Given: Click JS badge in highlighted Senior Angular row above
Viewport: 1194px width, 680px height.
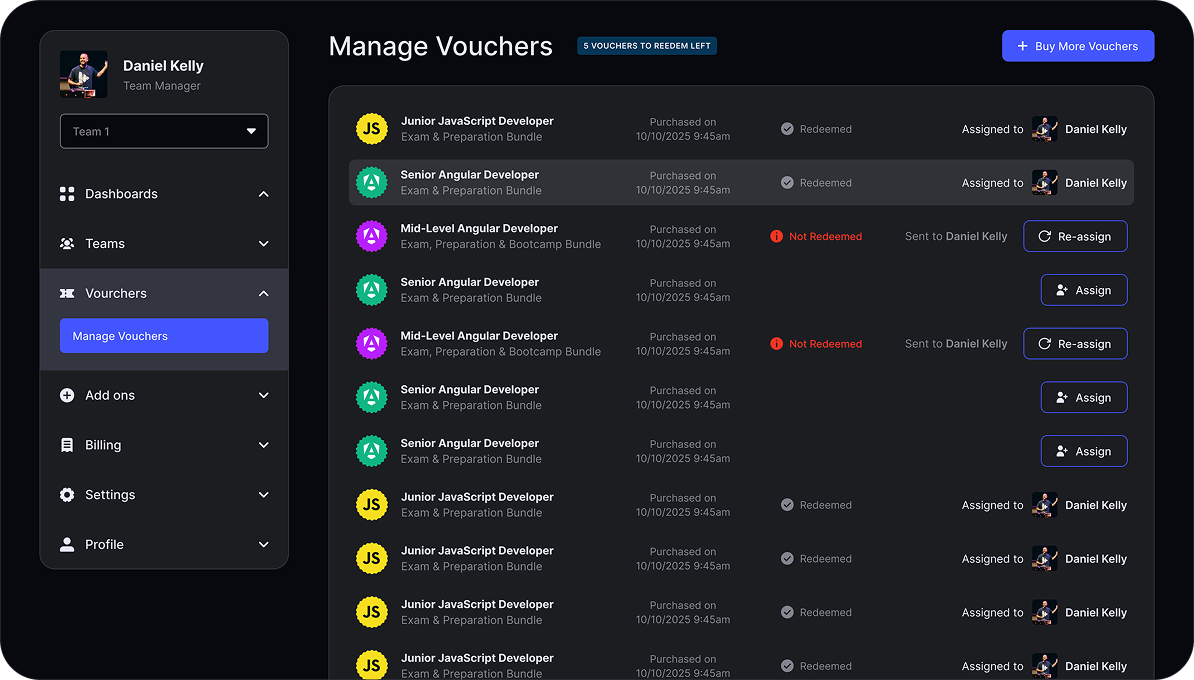Looking at the screenshot, I should click(x=372, y=129).
